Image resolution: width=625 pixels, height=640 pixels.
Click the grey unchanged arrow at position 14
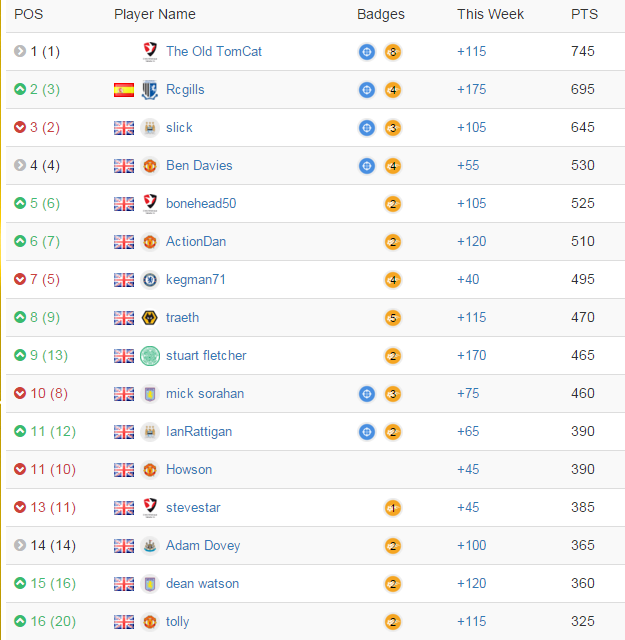(20, 545)
